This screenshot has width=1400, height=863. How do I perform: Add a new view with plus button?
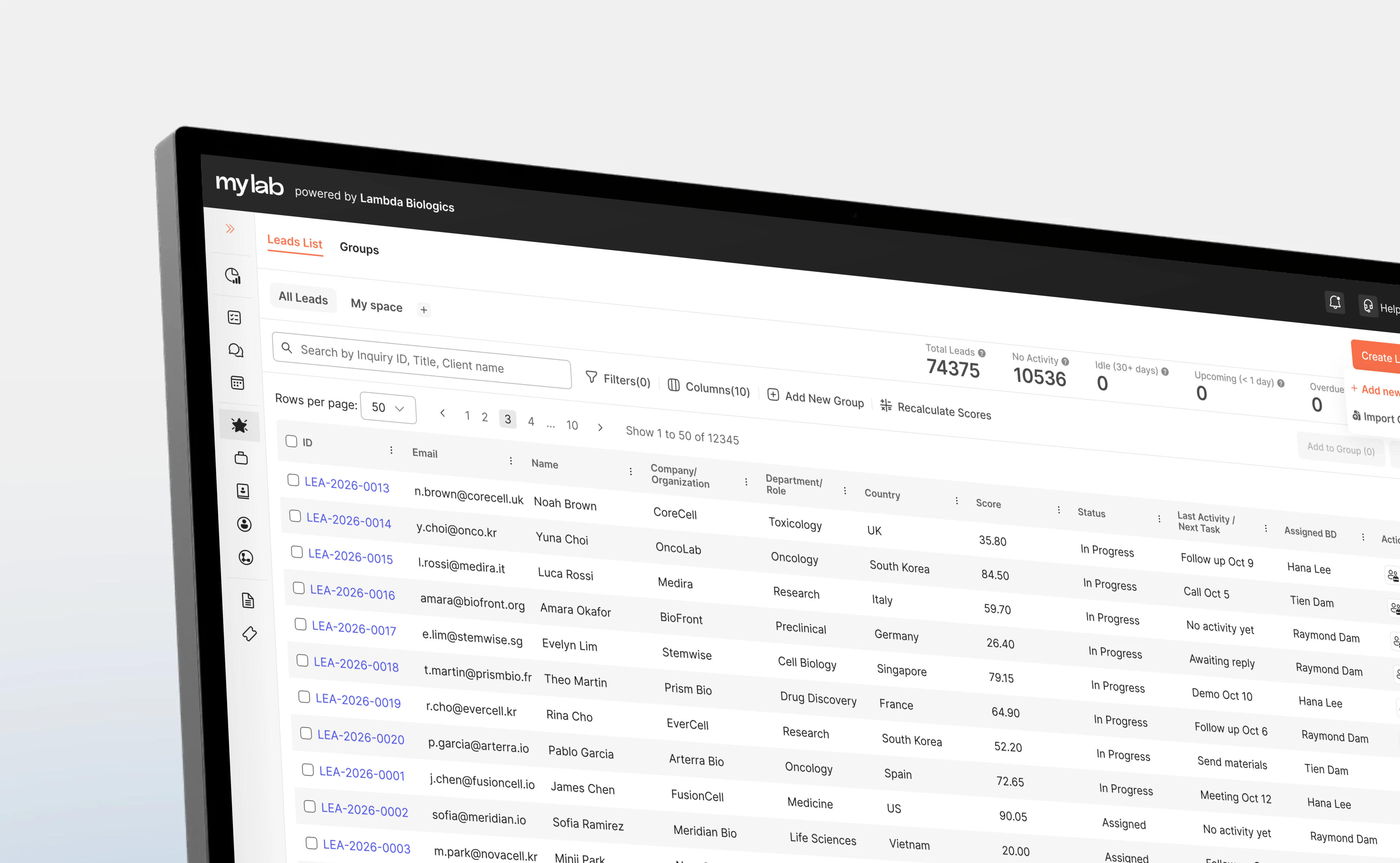[x=424, y=310]
